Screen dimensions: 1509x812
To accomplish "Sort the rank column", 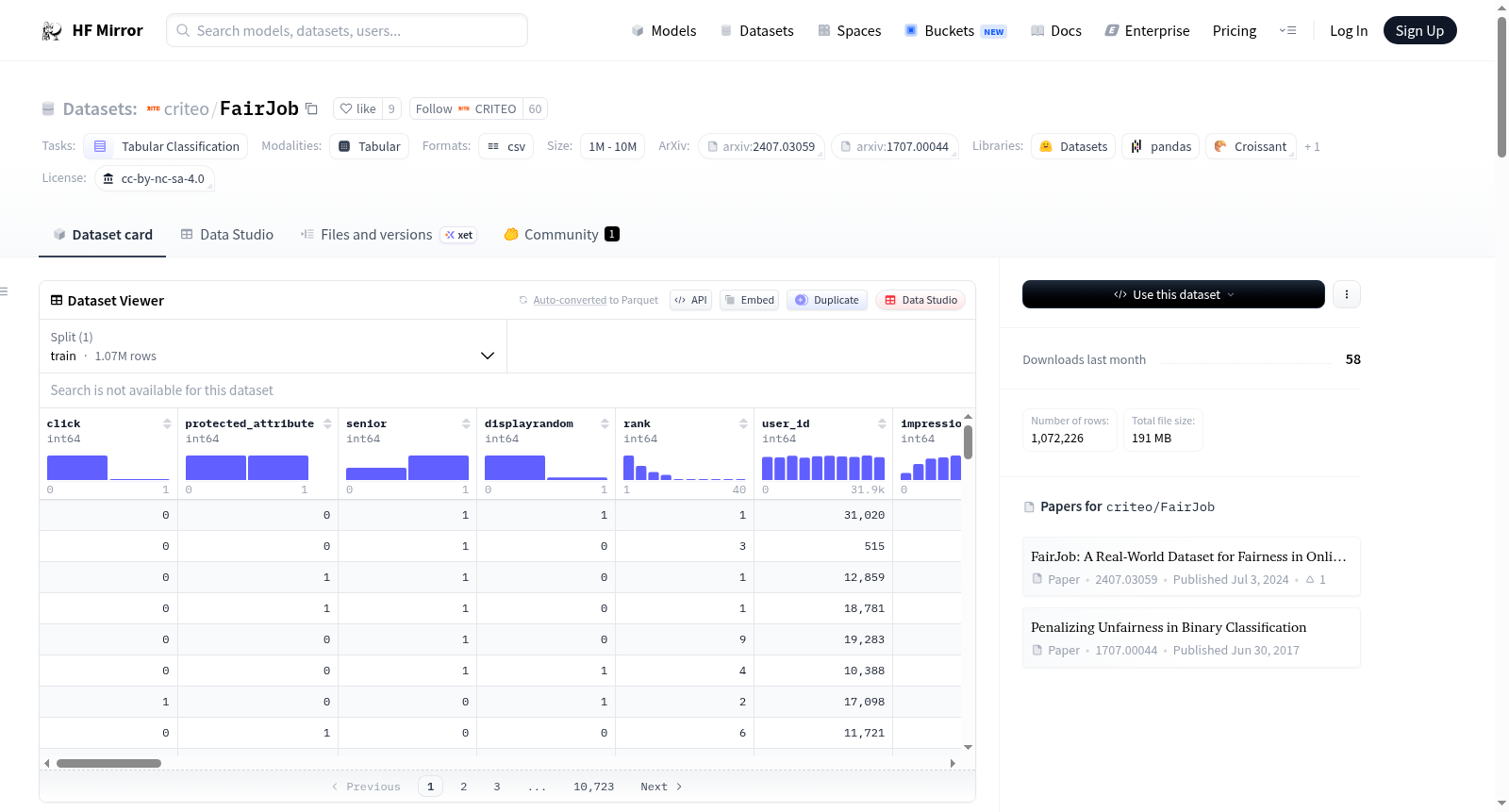I will pyautogui.click(x=743, y=423).
